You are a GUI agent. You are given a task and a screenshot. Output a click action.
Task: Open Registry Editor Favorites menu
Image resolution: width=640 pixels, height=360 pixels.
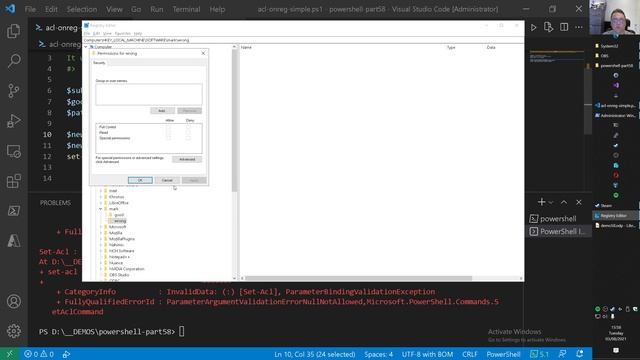click(122, 33)
